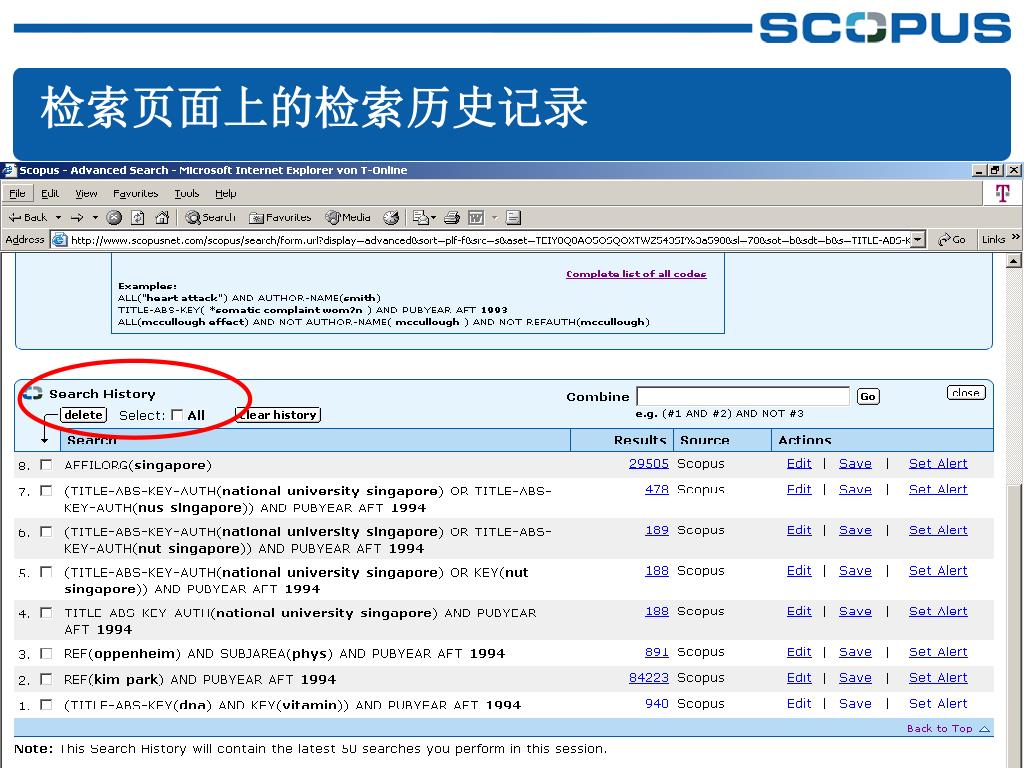The height and width of the screenshot is (768, 1024).
Task: Click the vertical scrollbar up arrow
Action: [x=1014, y=261]
